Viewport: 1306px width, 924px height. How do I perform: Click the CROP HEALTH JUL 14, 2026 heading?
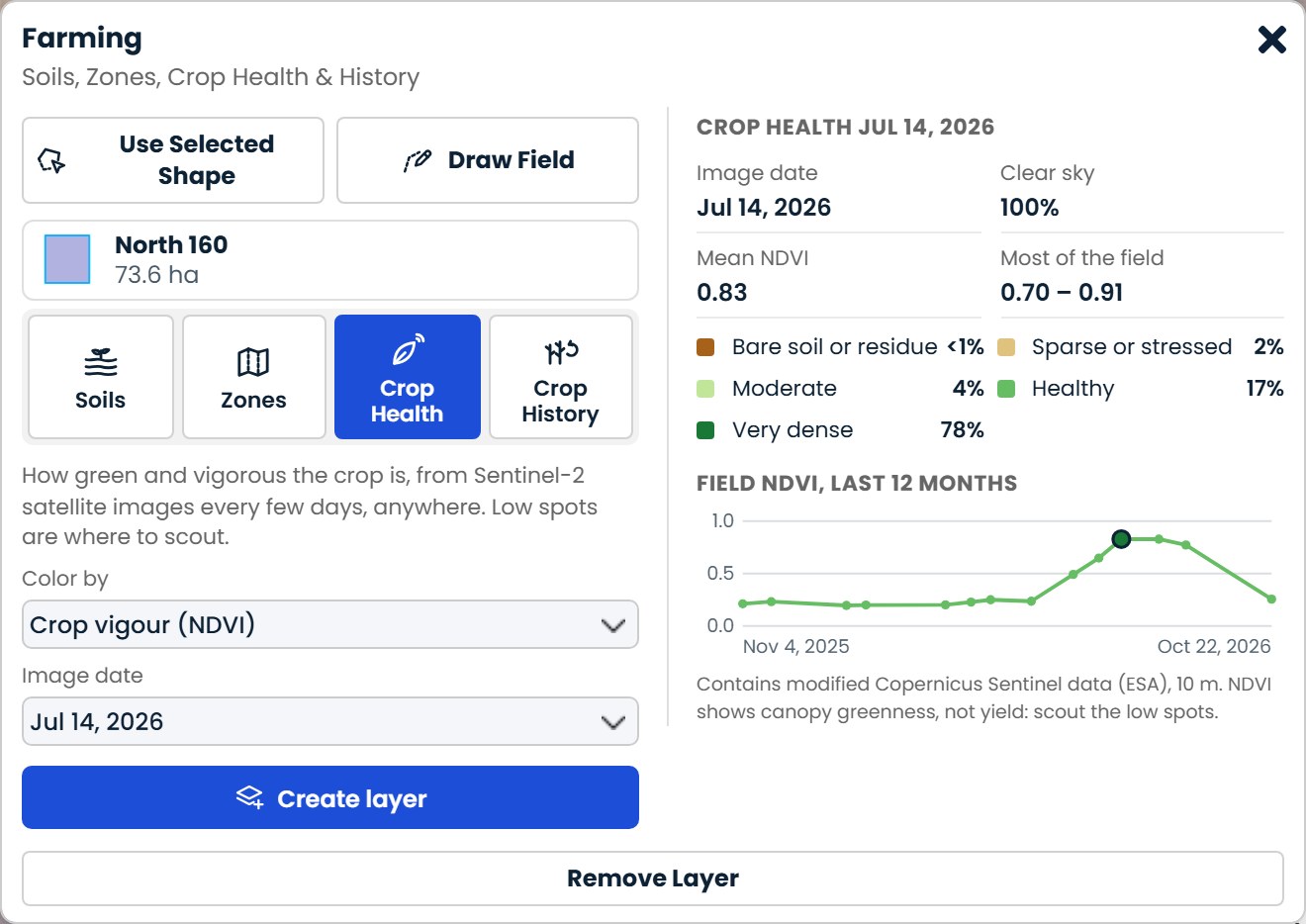845,127
